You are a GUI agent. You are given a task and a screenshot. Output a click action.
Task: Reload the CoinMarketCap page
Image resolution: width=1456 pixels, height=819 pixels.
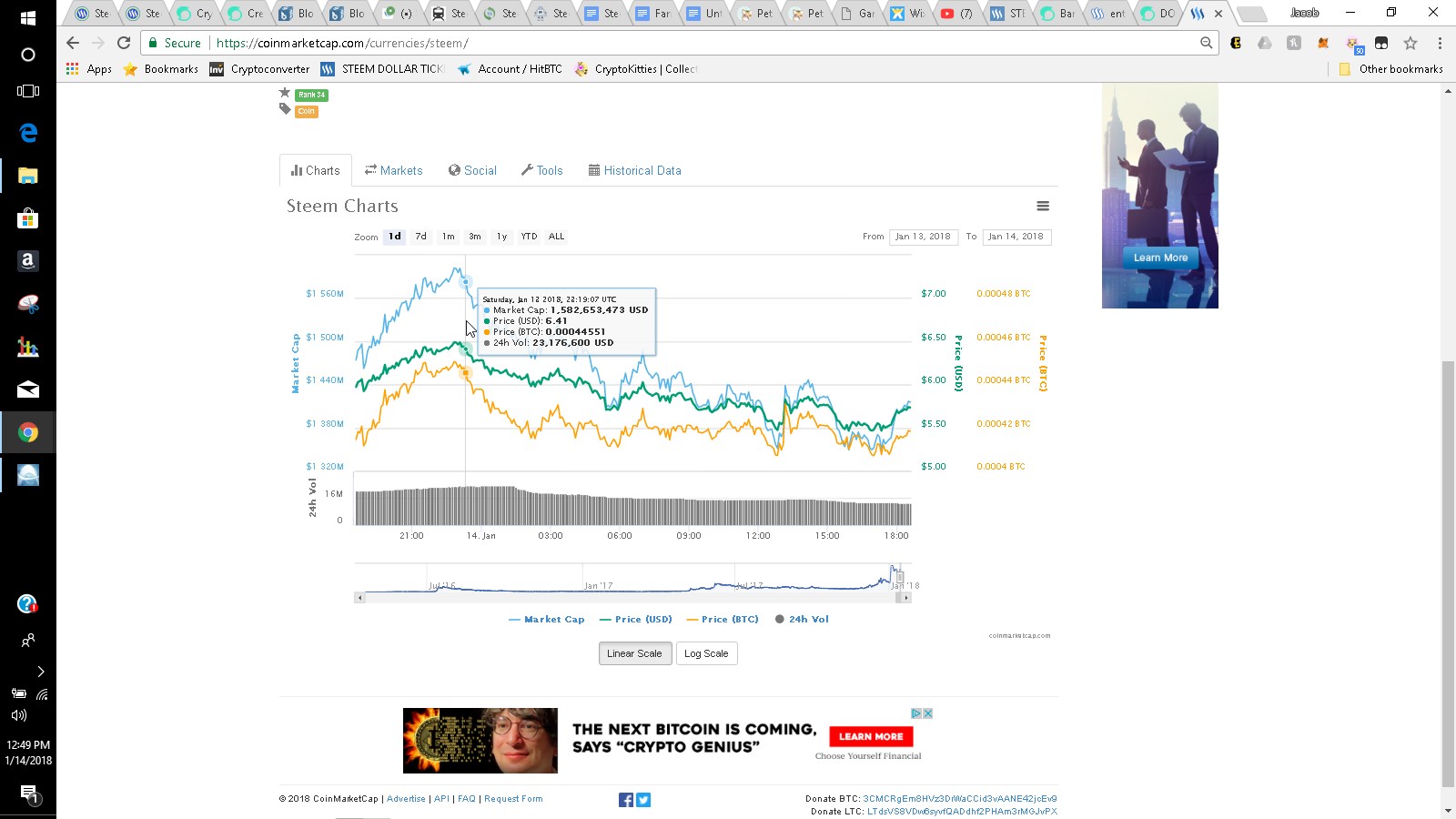[x=124, y=43]
